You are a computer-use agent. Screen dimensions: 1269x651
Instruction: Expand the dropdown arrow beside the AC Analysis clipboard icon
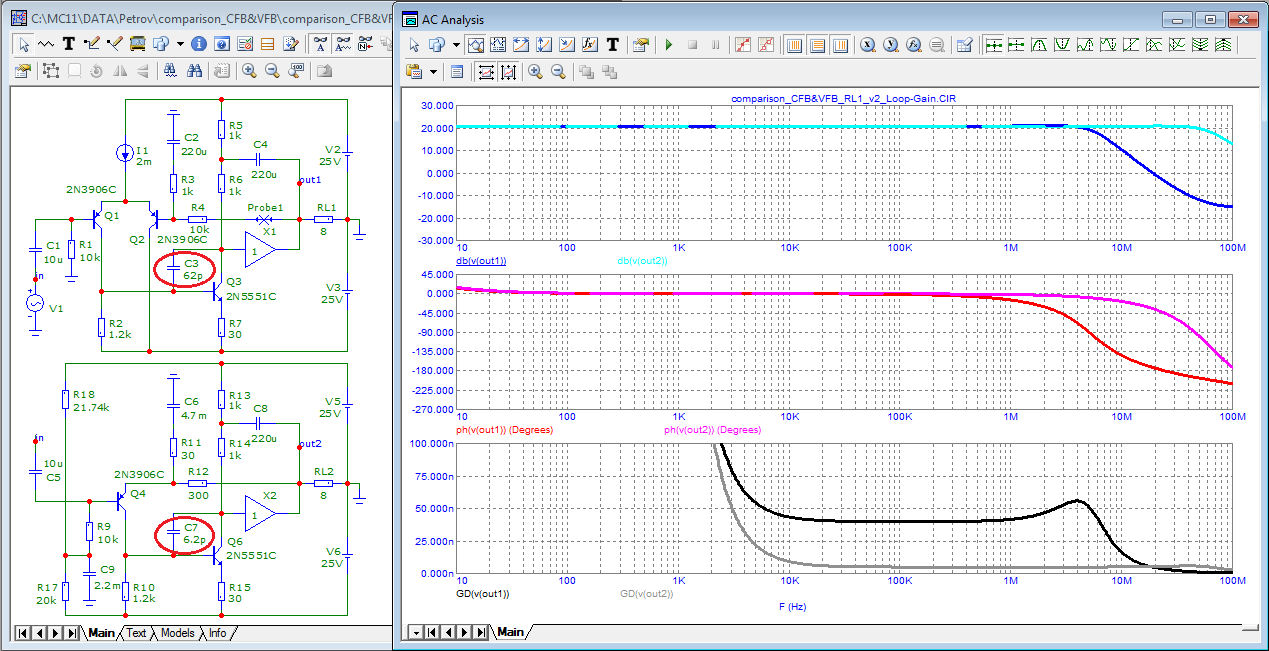pyautogui.click(x=434, y=71)
